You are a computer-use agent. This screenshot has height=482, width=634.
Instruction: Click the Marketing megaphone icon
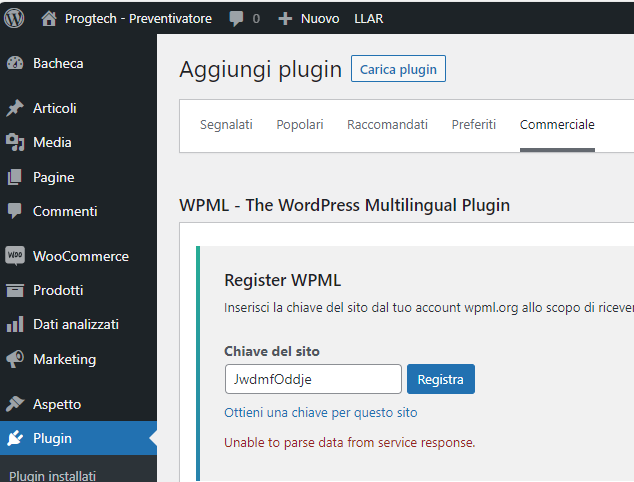click(x=15, y=359)
